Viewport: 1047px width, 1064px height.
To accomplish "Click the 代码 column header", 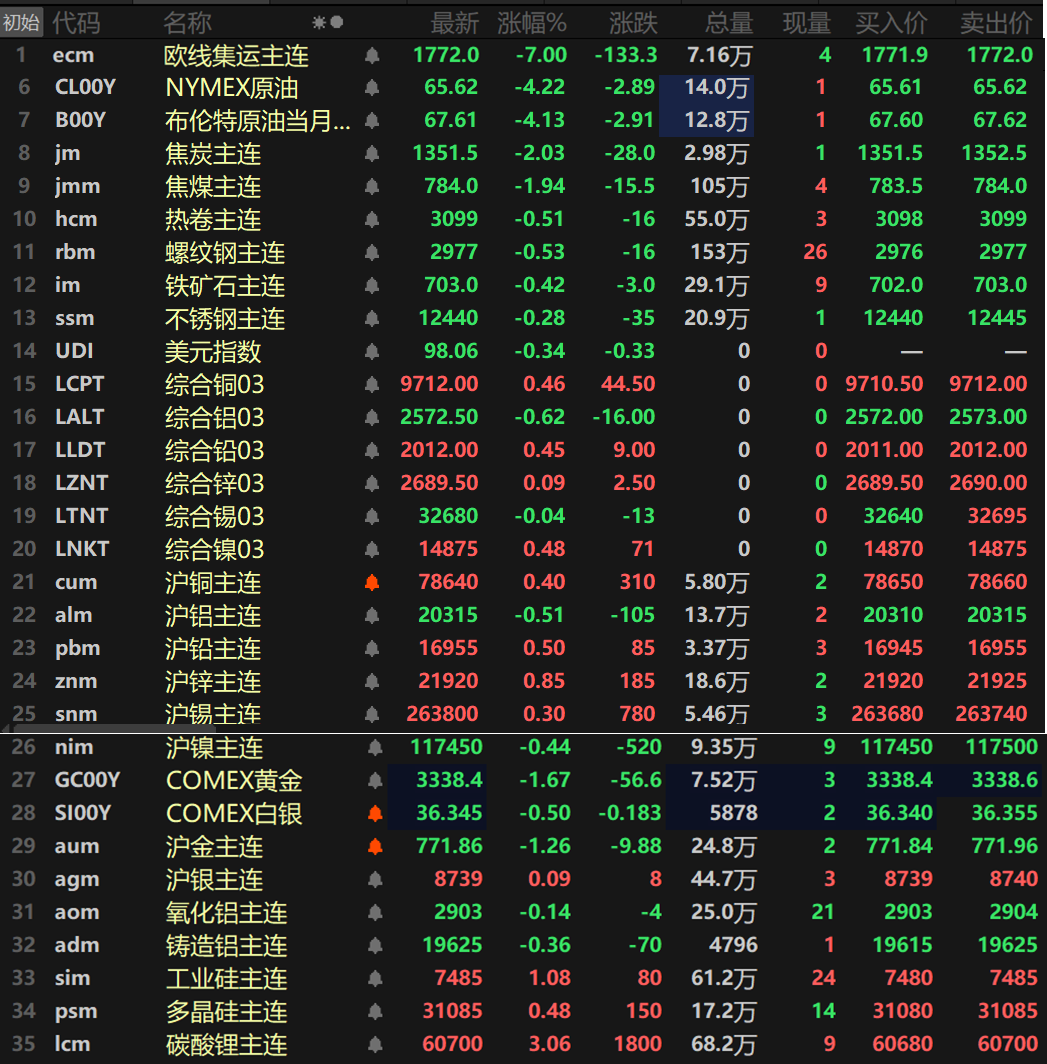I will (x=76, y=22).
